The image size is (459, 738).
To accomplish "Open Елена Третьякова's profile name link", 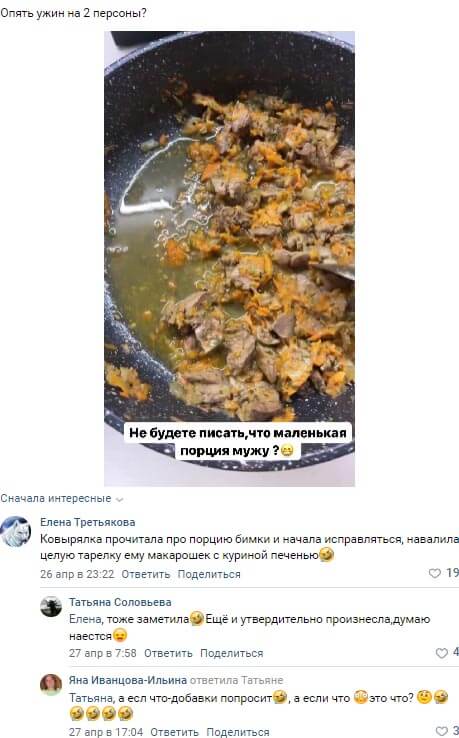I will [88, 522].
